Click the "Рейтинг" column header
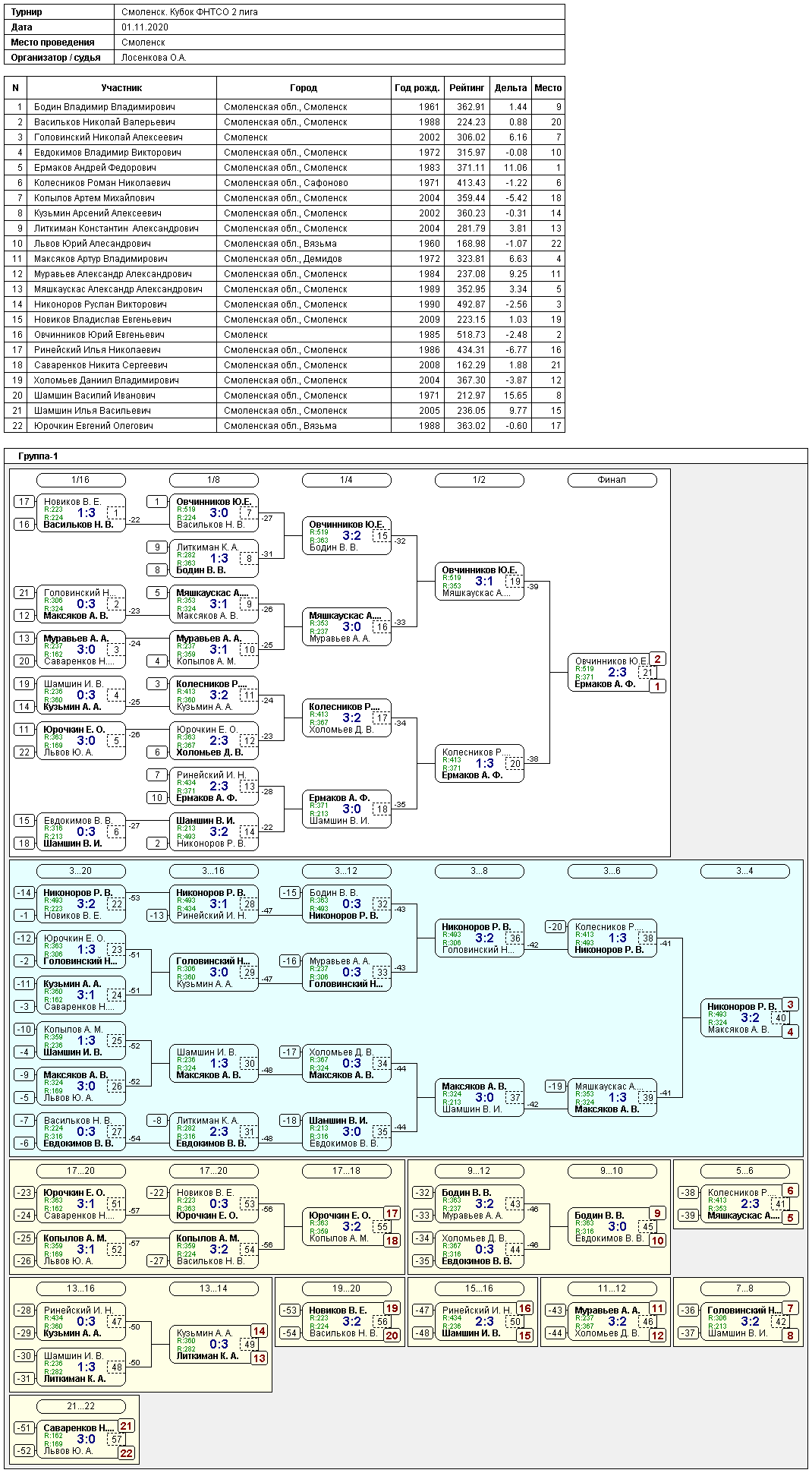The width and height of the screenshot is (812, 1473). [466, 88]
